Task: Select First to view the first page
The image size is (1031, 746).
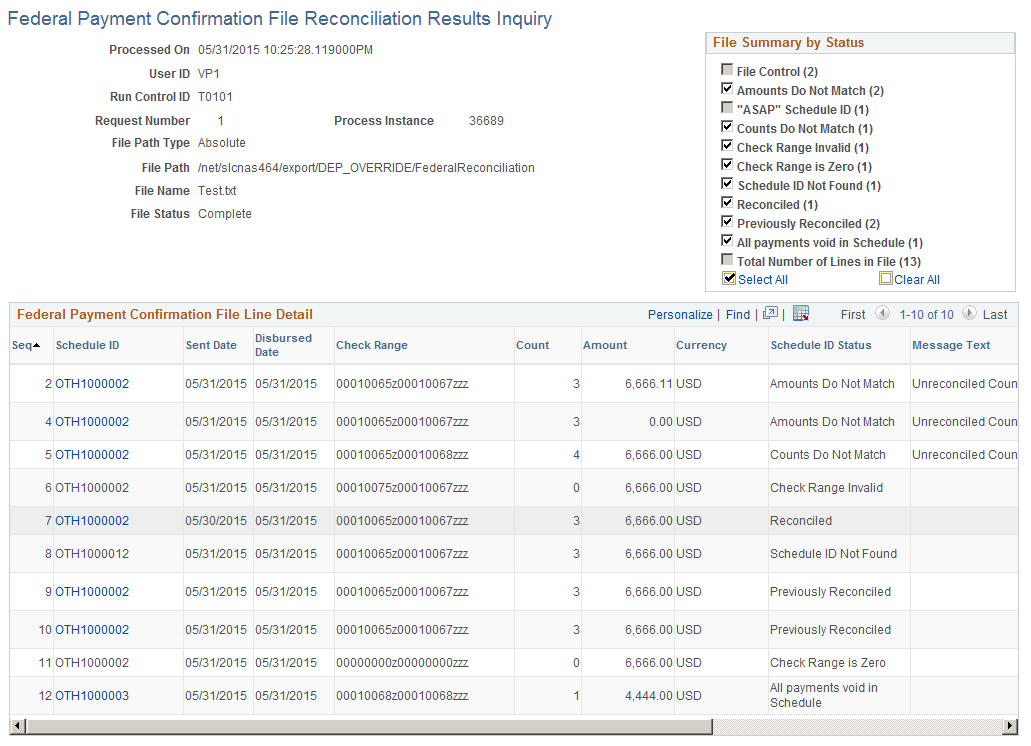Action: [x=852, y=314]
